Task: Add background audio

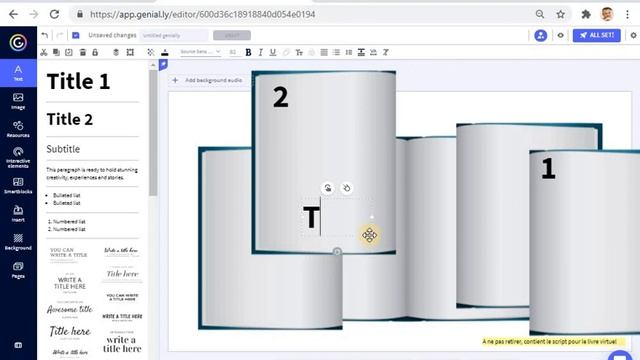Action: [208, 80]
